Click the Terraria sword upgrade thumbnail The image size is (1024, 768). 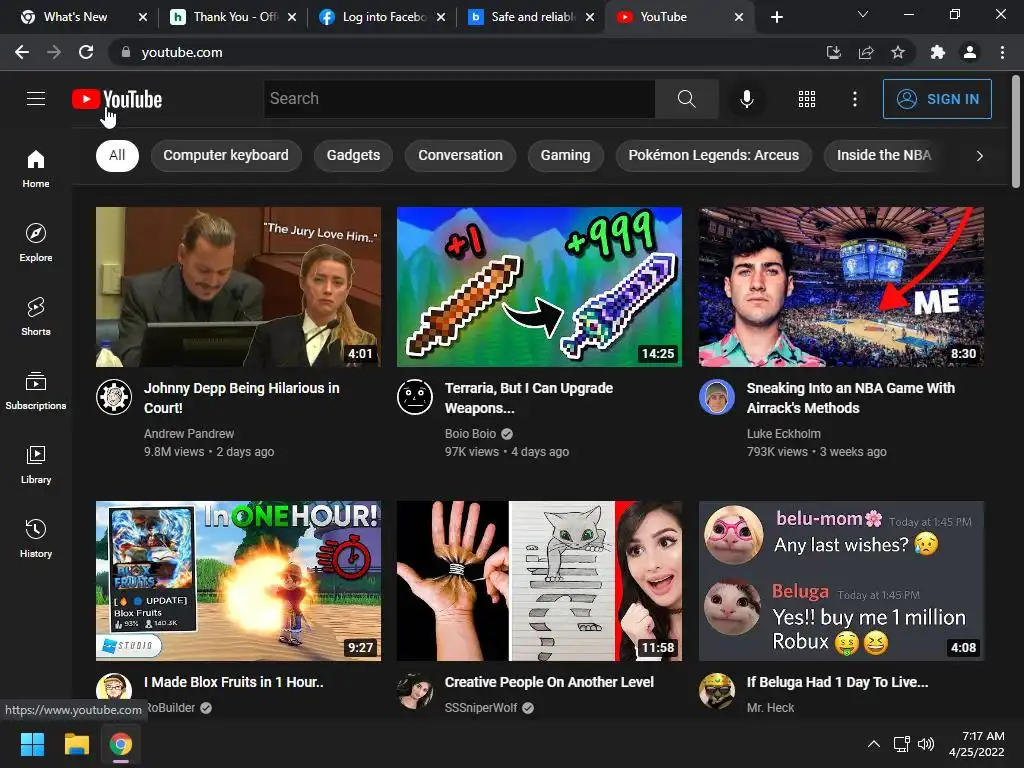(539, 287)
